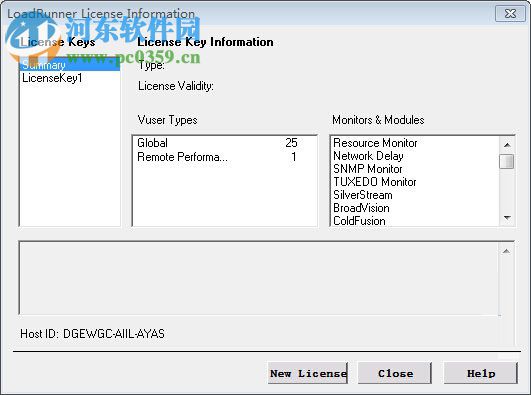
Task: Click the License Validity label
Action: 176,86
